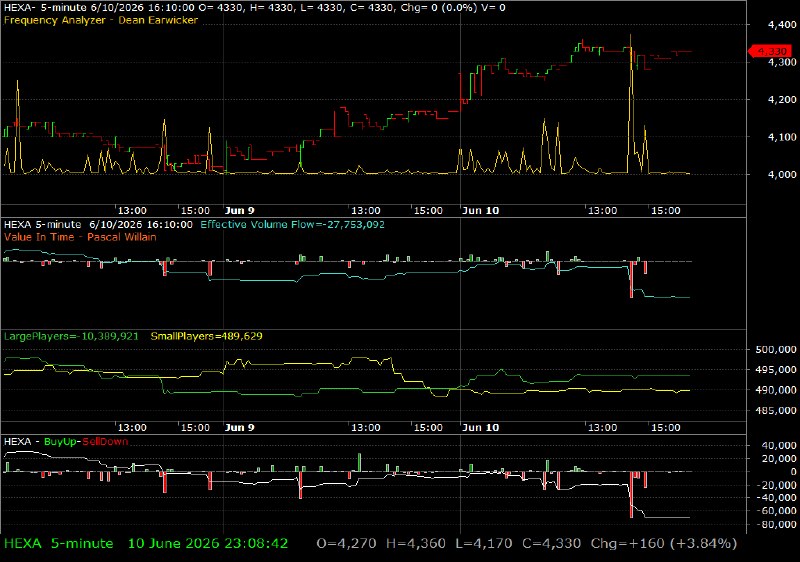This screenshot has height=562, width=800.
Task: Click the 490,000 axis label in players panel
Action: coord(776,390)
